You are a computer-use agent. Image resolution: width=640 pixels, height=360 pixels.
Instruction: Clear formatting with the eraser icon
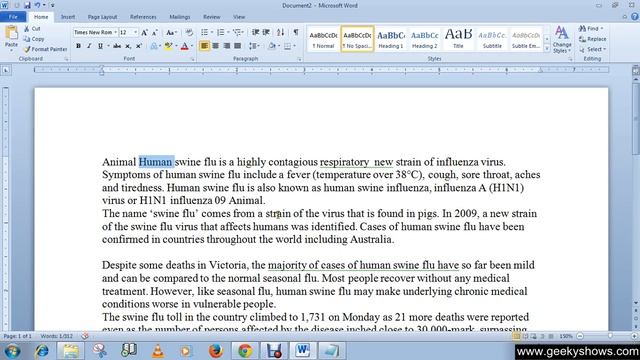(x=189, y=32)
